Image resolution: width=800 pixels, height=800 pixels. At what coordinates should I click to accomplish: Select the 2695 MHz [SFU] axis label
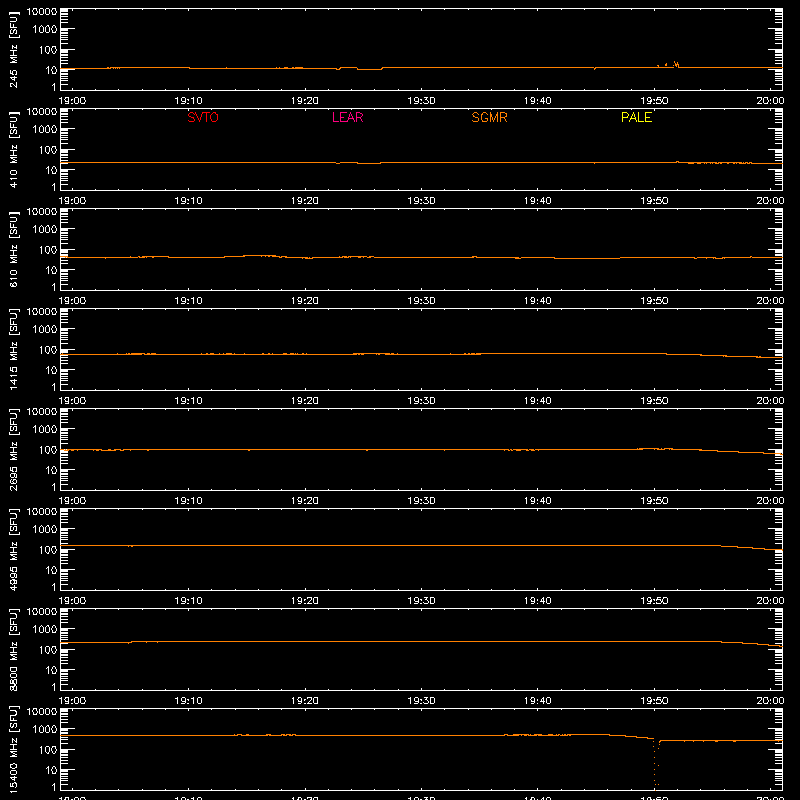(13, 449)
